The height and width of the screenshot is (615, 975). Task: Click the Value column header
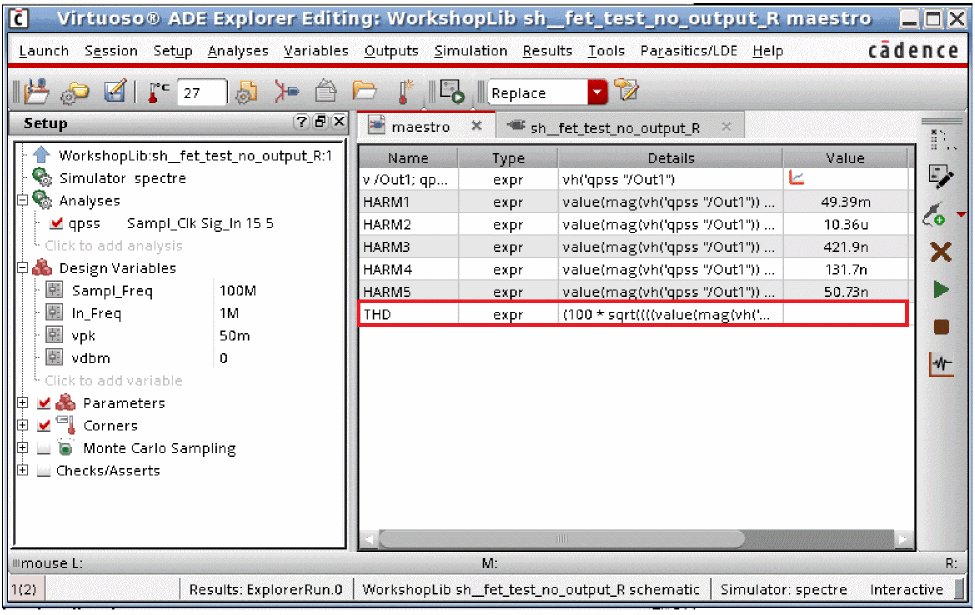pyautogui.click(x=845, y=158)
